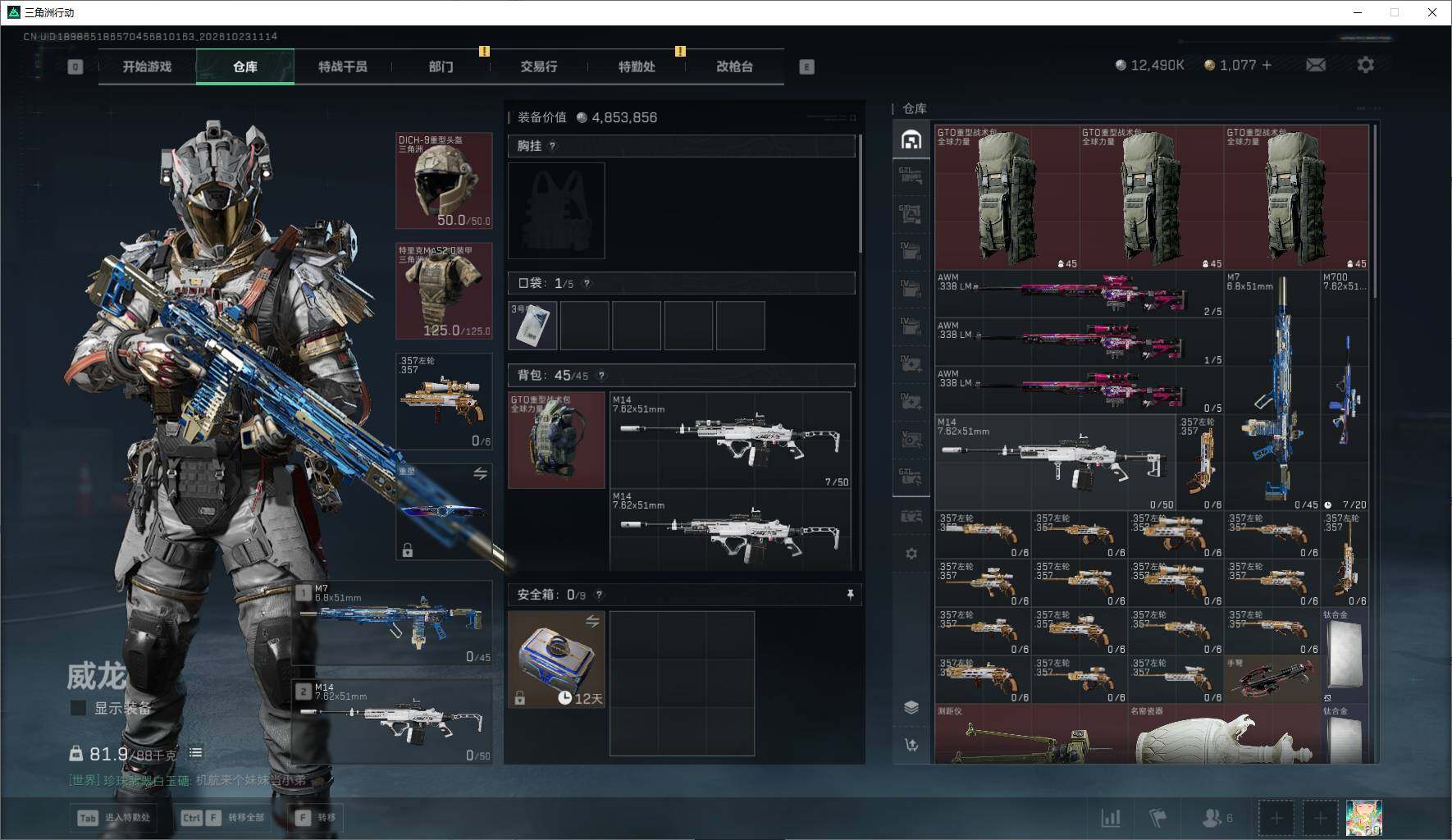Switch to the 开始游戏 tab
Viewport: 1452px width, 840px height.
tap(147, 66)
